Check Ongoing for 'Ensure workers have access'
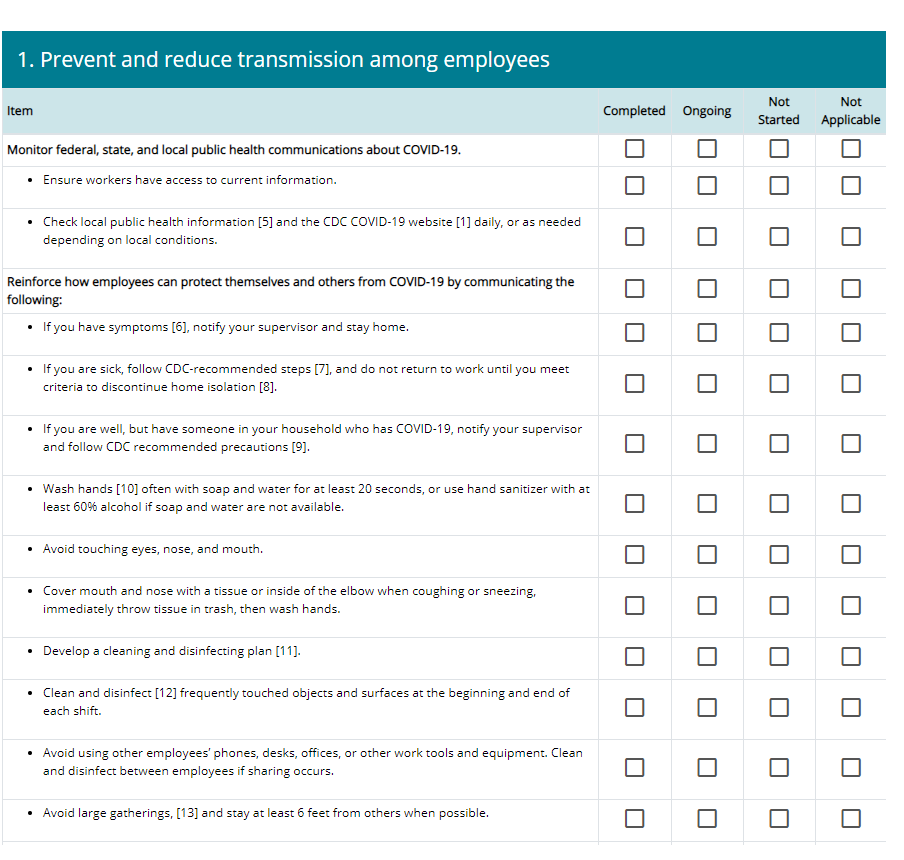Screen dimensions: 904x860 click(707, 185)
